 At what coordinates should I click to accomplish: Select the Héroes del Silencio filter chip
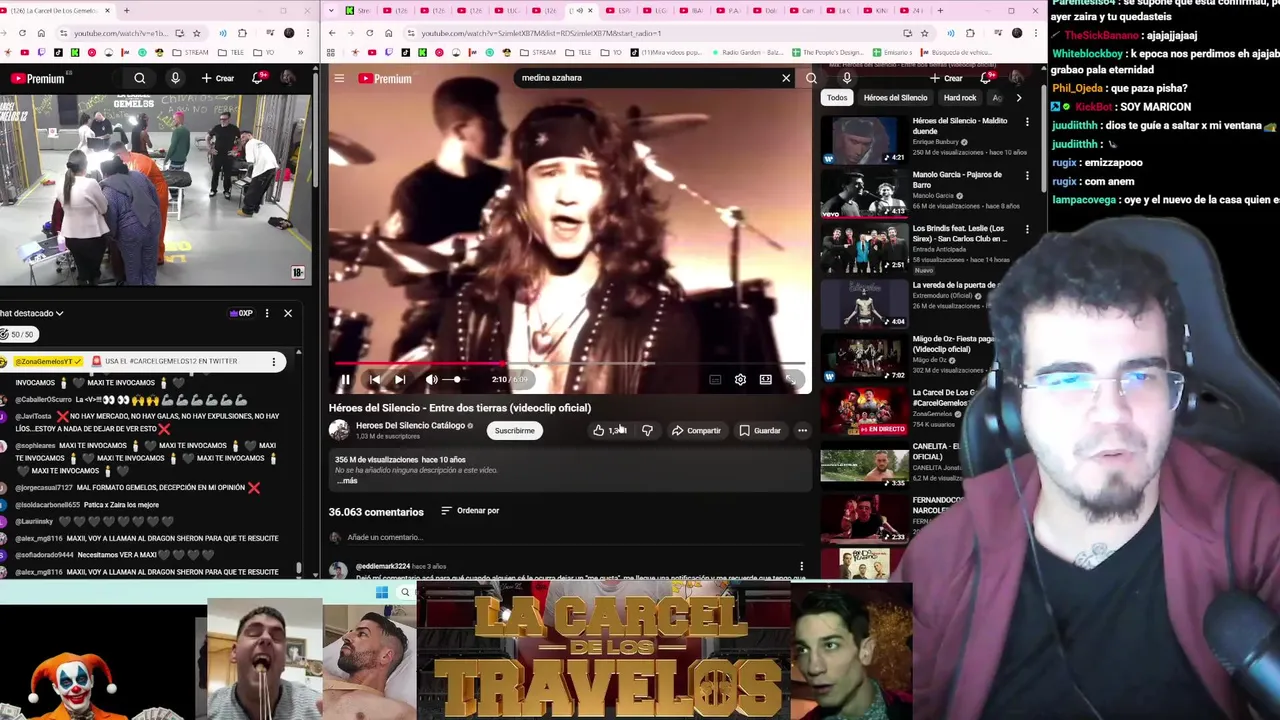coord(895,98)
